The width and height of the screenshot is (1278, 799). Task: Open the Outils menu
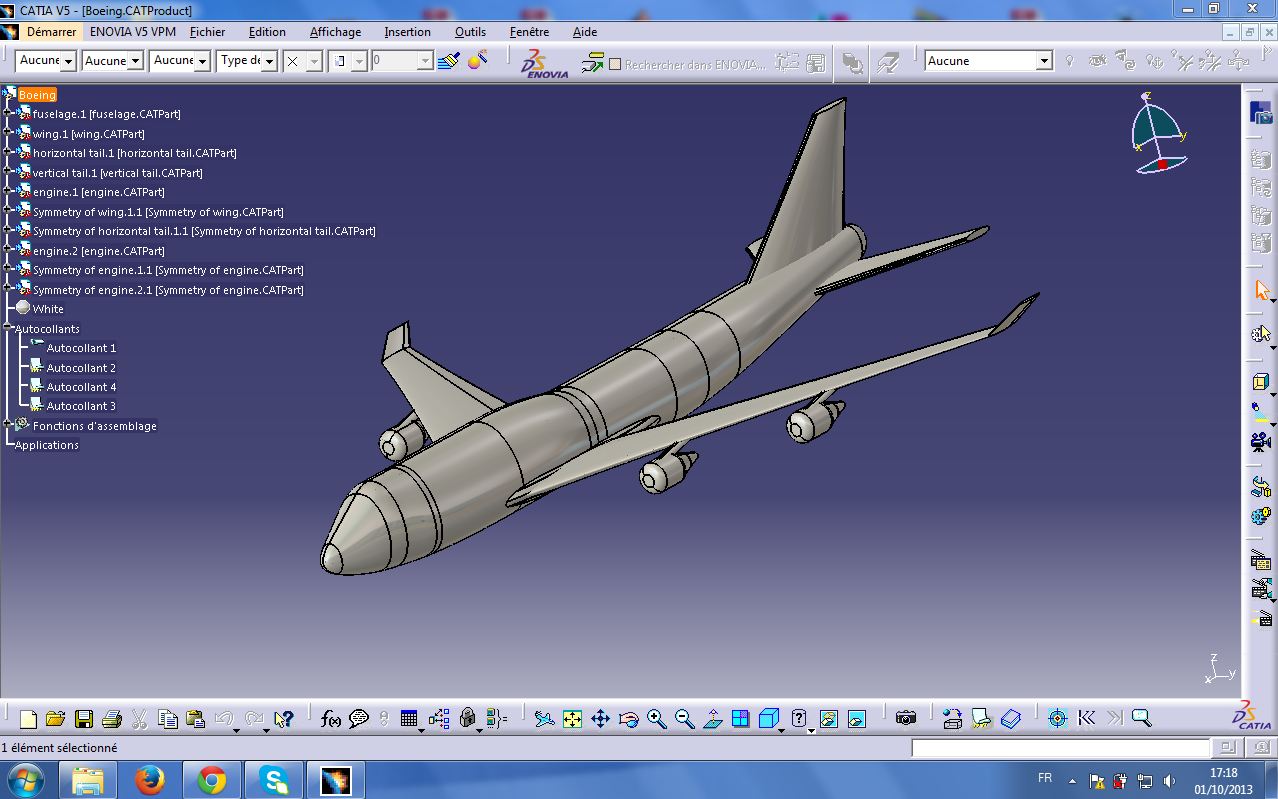coord(470,32)
